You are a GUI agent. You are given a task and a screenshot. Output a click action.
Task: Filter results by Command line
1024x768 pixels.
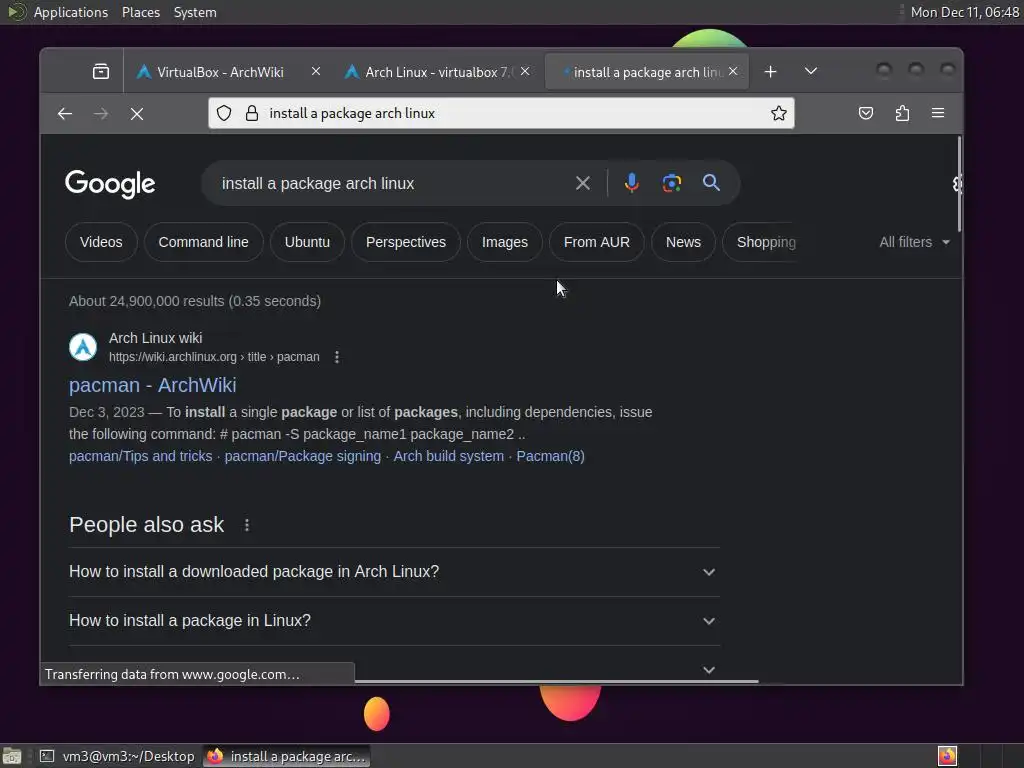click(204, 242)
